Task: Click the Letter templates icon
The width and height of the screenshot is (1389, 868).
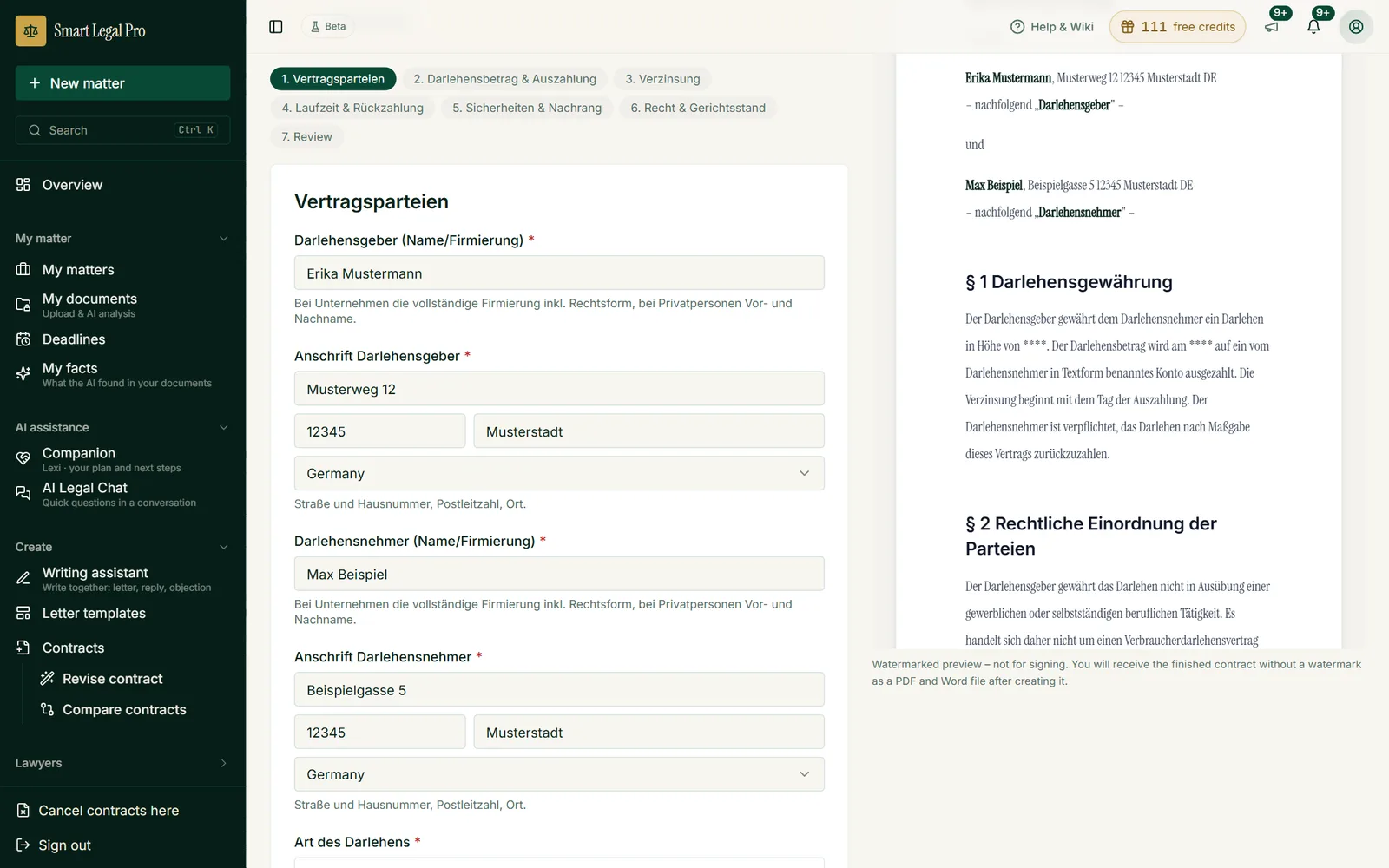Action: click(23, 614)
